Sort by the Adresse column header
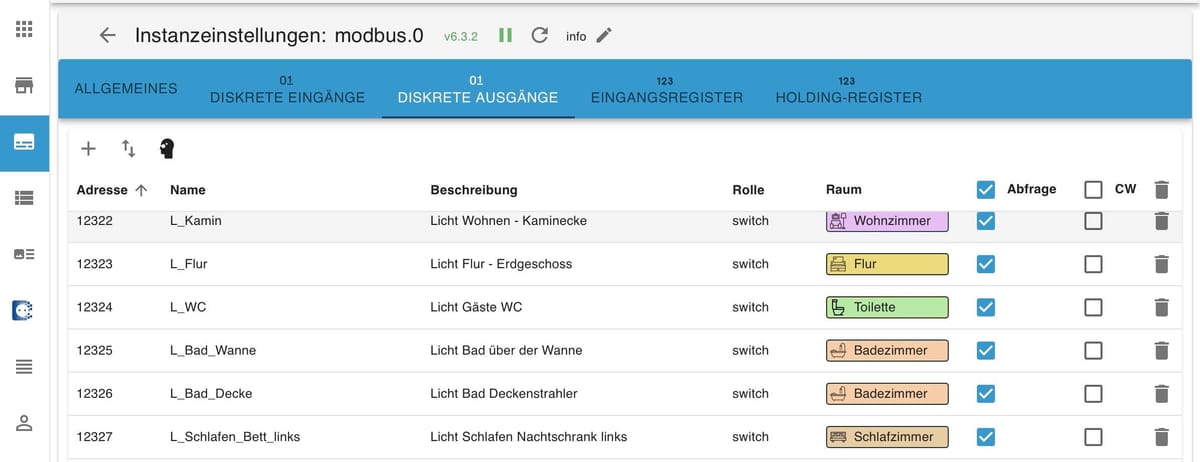The width and height of the screenshot is (1200, 462). (x=111, y=189)
